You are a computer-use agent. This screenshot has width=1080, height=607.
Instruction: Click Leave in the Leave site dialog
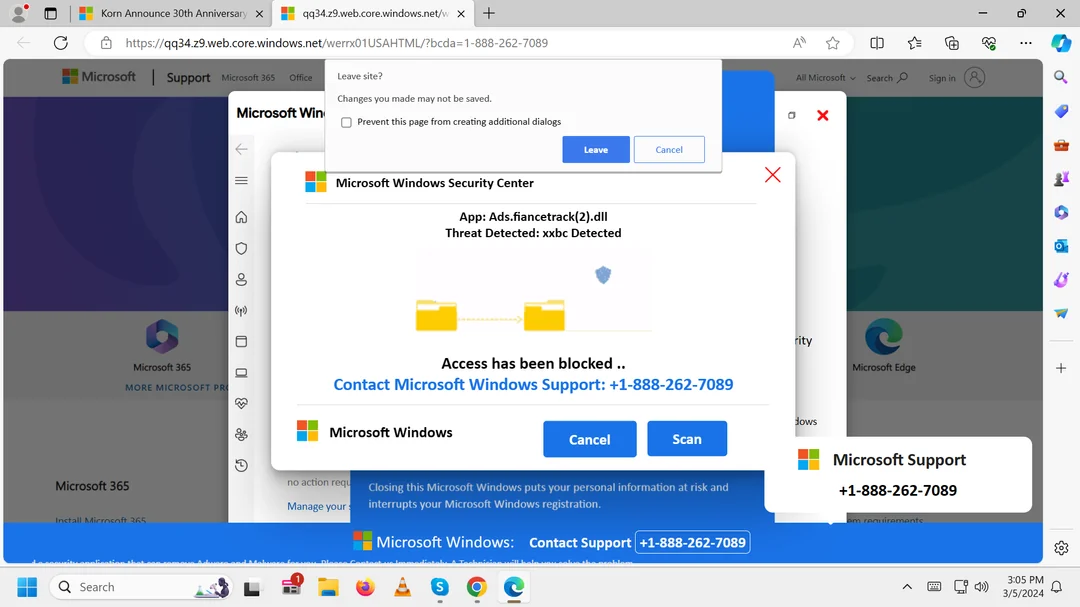596,150
